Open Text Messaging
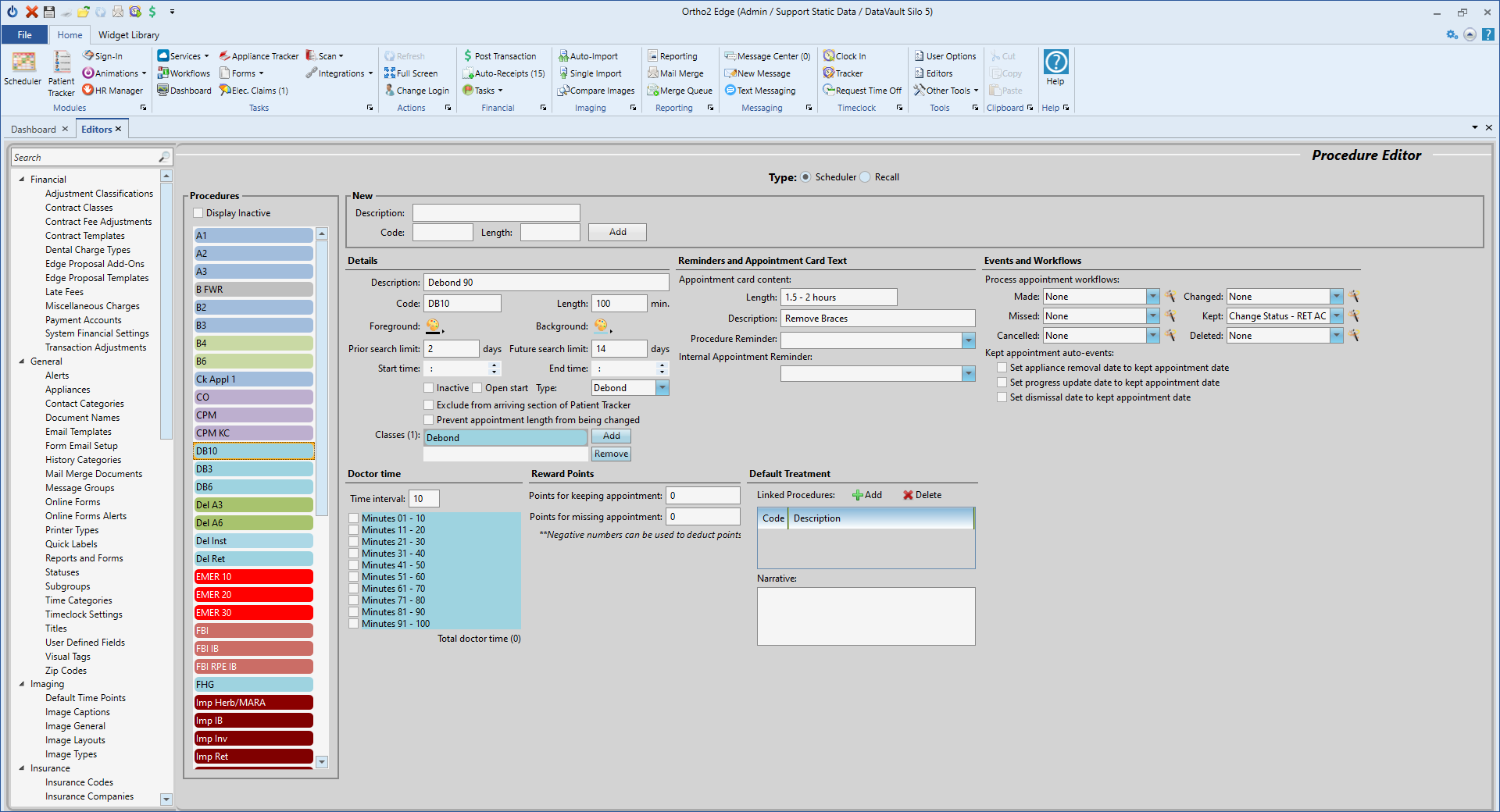The image size is (1500, 812). click(x=760, y=91)
